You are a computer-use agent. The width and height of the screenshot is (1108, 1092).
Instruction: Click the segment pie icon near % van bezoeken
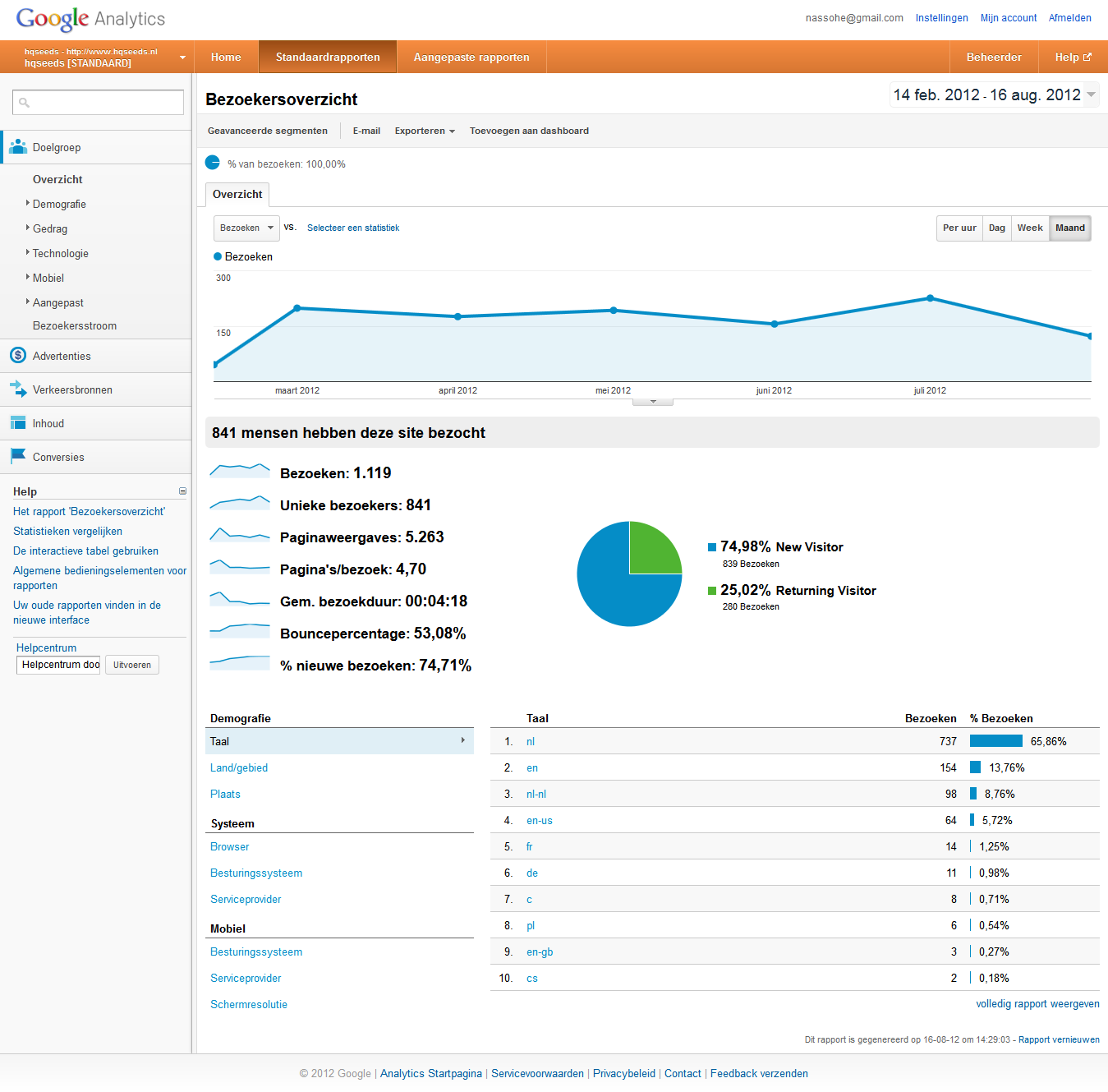tap(213, 163)
